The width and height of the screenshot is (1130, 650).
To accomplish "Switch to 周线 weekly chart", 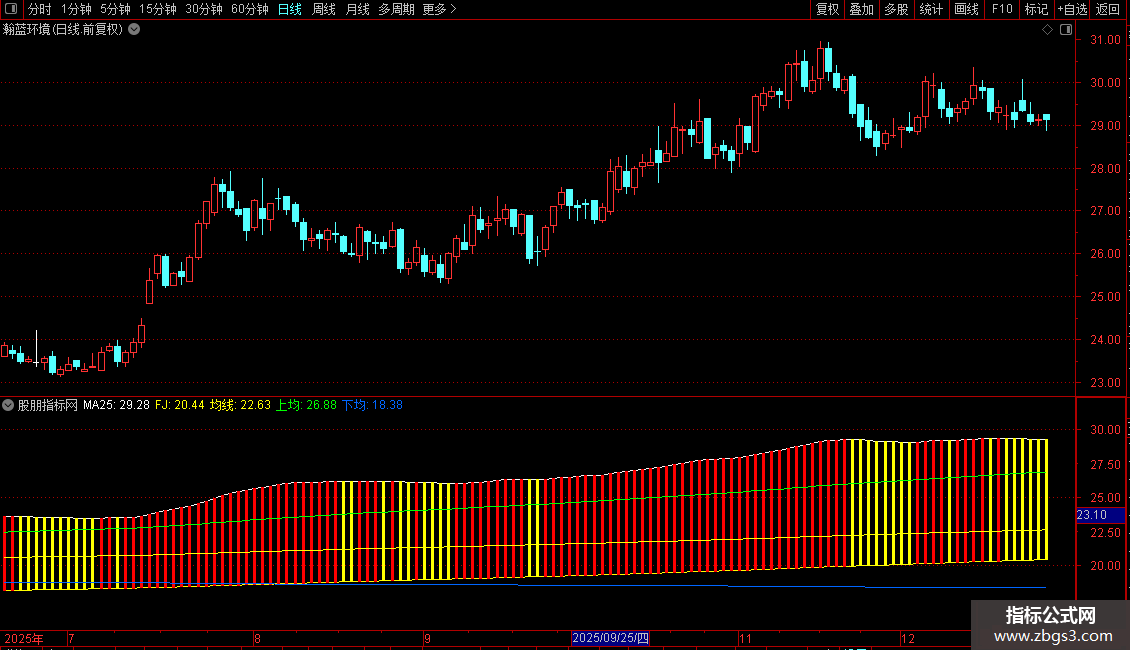I will (324, 9).
